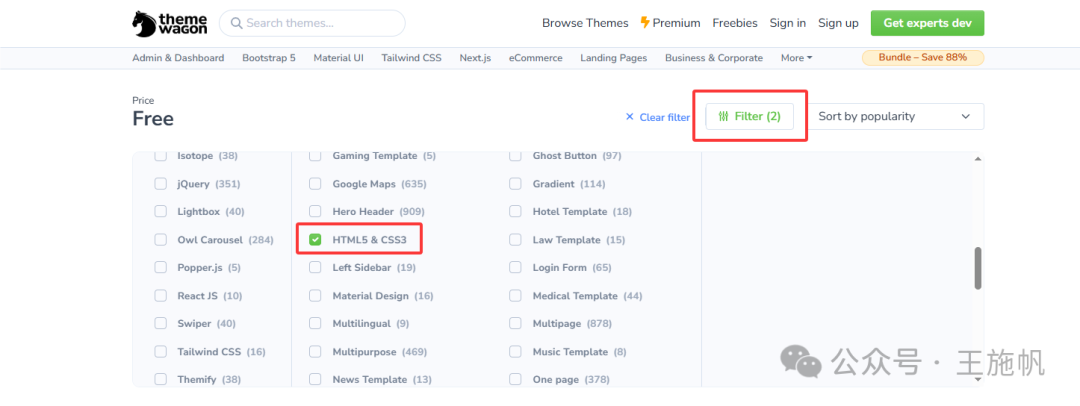Click the Premium lightning bolt icon
Image resolution: width=1080 pixels, height=406 pixels.
(x=645, y=23)
